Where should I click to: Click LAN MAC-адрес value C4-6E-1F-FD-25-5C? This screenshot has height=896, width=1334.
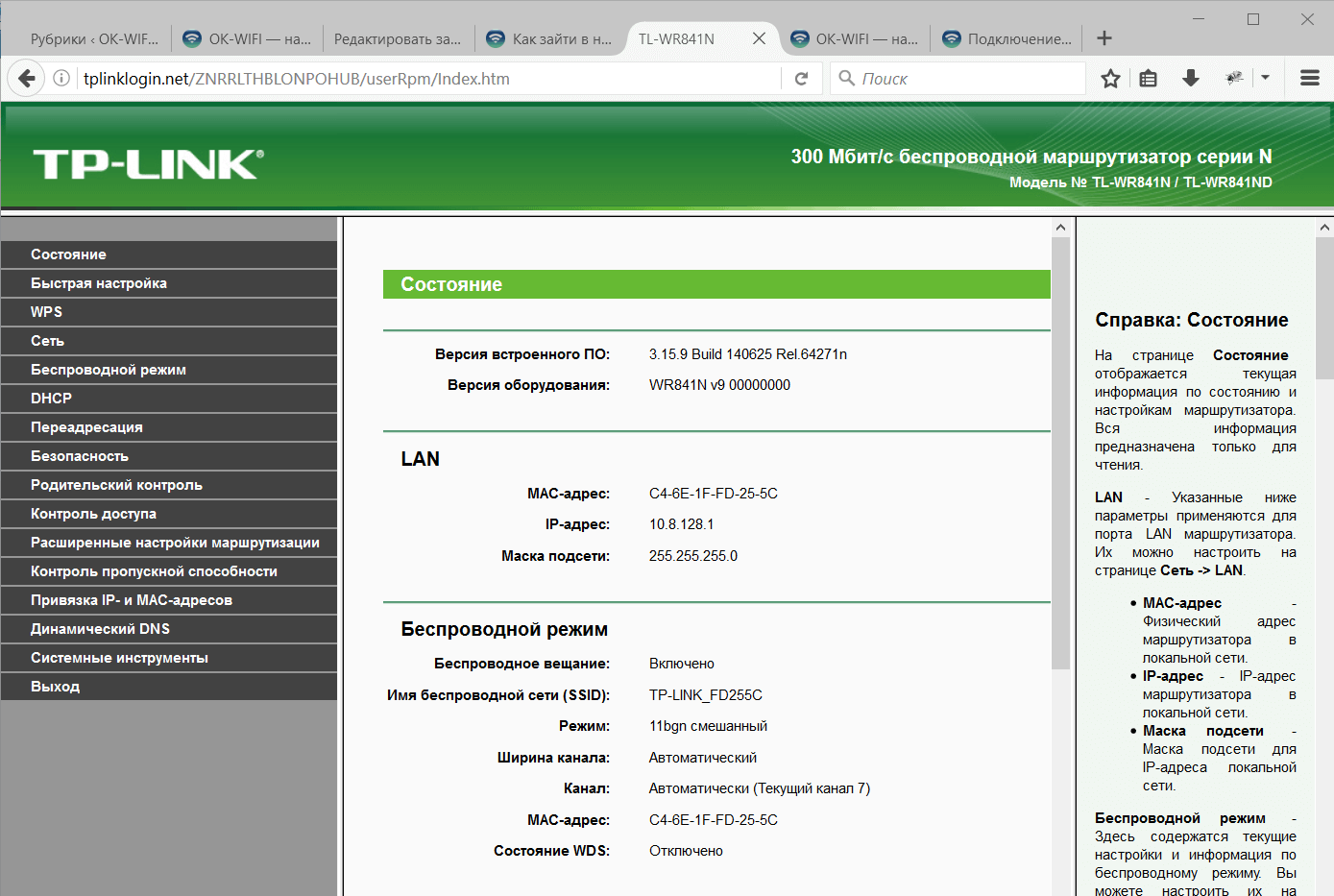coord(714,494)
